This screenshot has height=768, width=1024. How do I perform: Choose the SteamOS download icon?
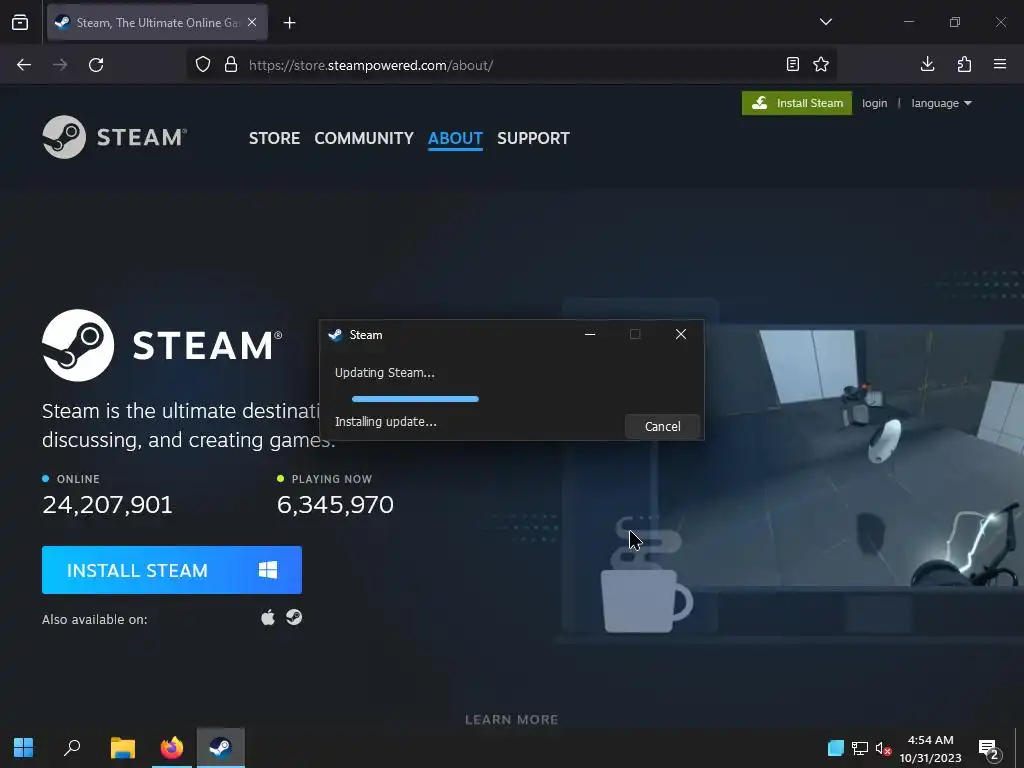click(x=294, y=617)
